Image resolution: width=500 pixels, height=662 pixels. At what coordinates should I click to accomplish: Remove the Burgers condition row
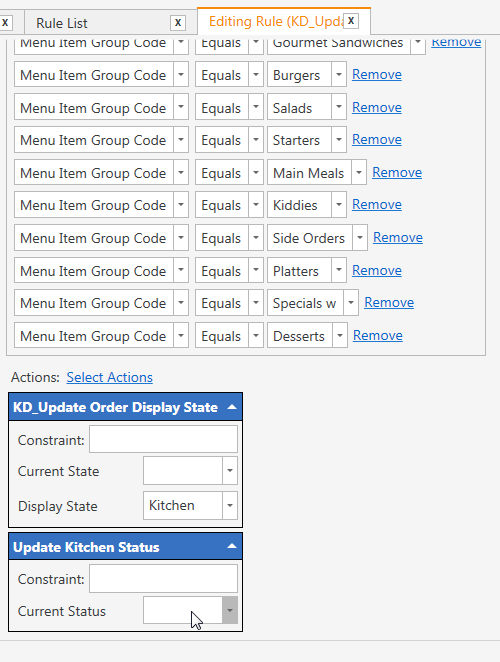click(377, 74)
